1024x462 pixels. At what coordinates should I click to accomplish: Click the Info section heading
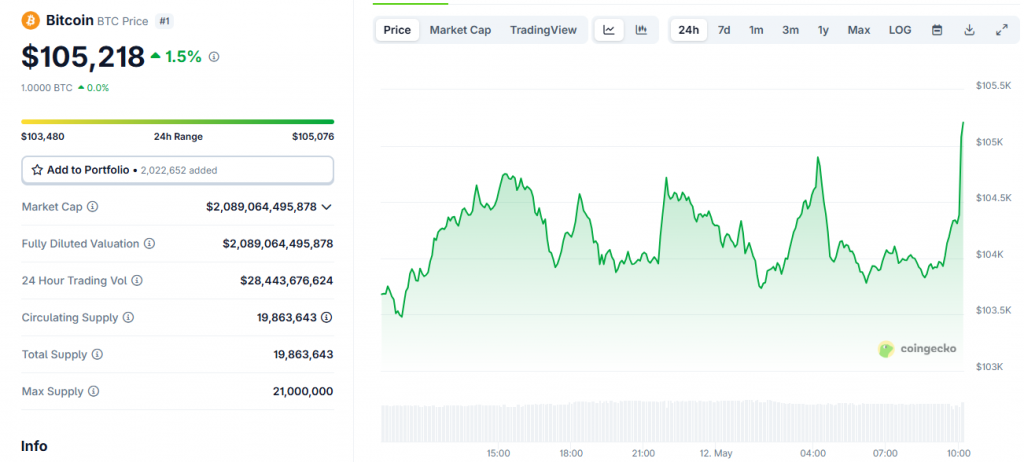point(34,446)
